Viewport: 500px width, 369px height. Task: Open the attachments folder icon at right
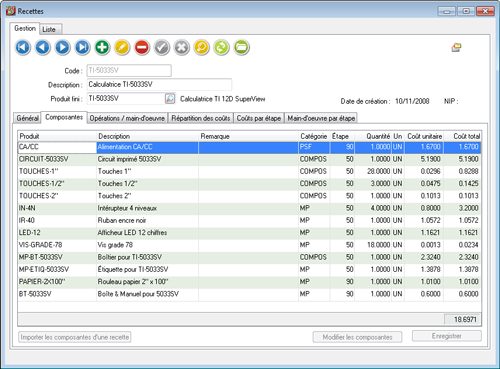click(x=456, y=48)
